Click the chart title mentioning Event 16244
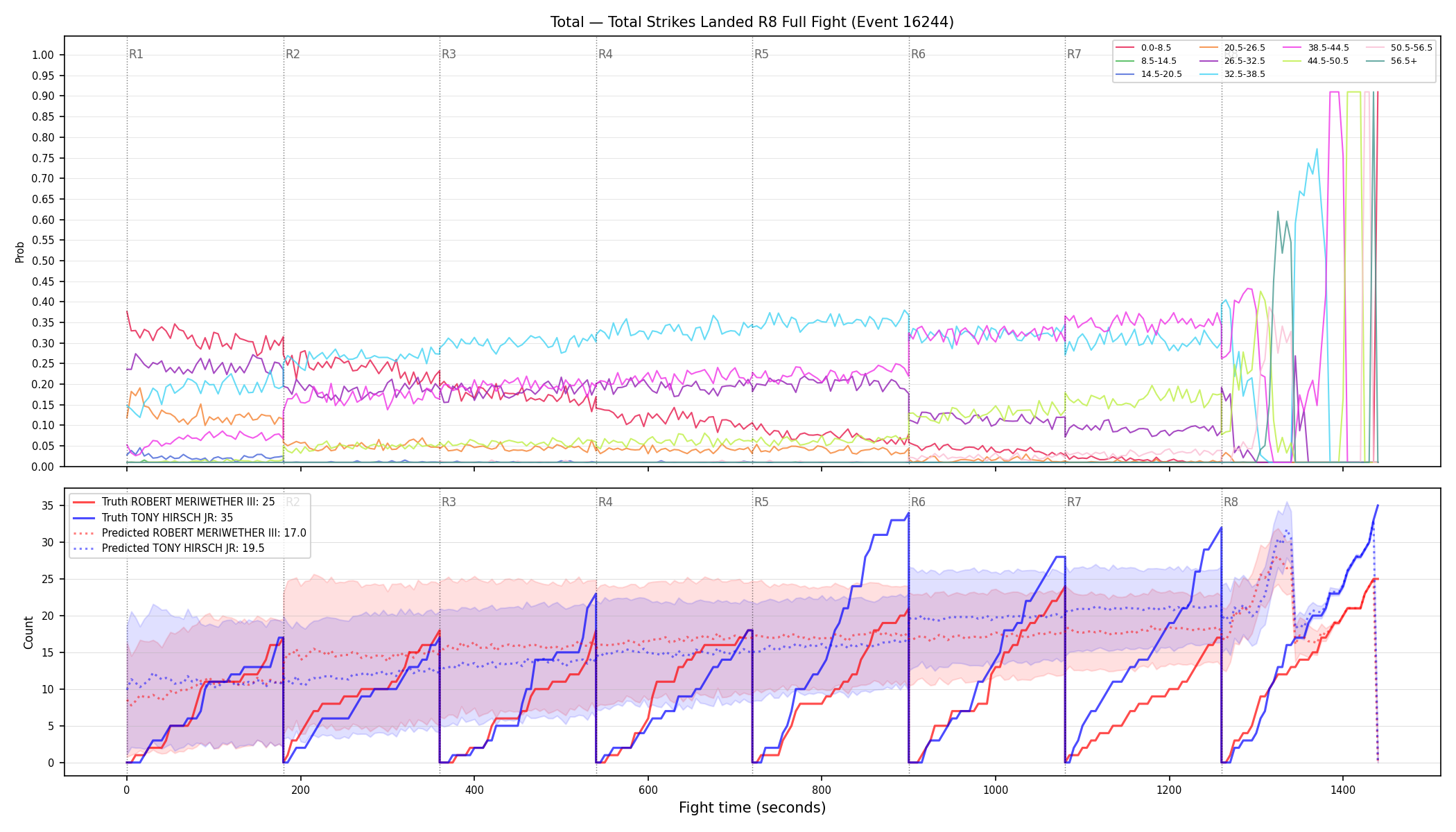The image size is (1456, 832). pos(752,22)
